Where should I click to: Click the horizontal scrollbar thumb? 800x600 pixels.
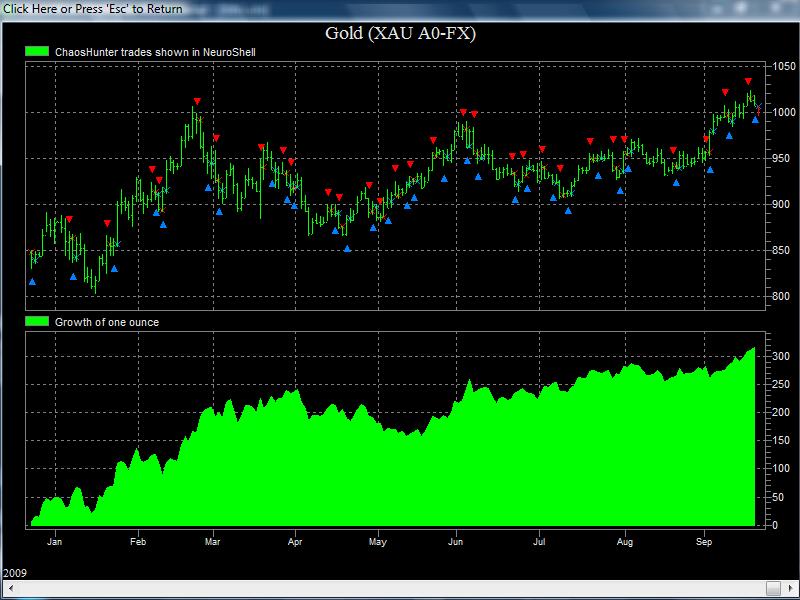[773, 587]
